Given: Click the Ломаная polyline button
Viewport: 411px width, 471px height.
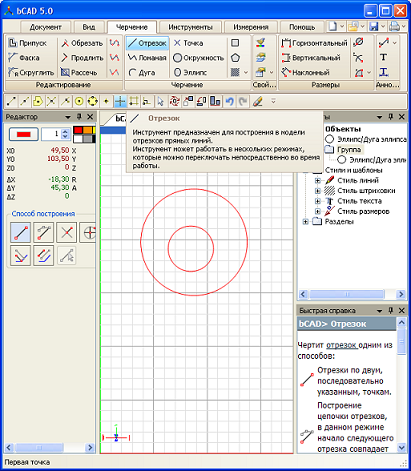Looking at the screenshot, I should tap(147, 58).
